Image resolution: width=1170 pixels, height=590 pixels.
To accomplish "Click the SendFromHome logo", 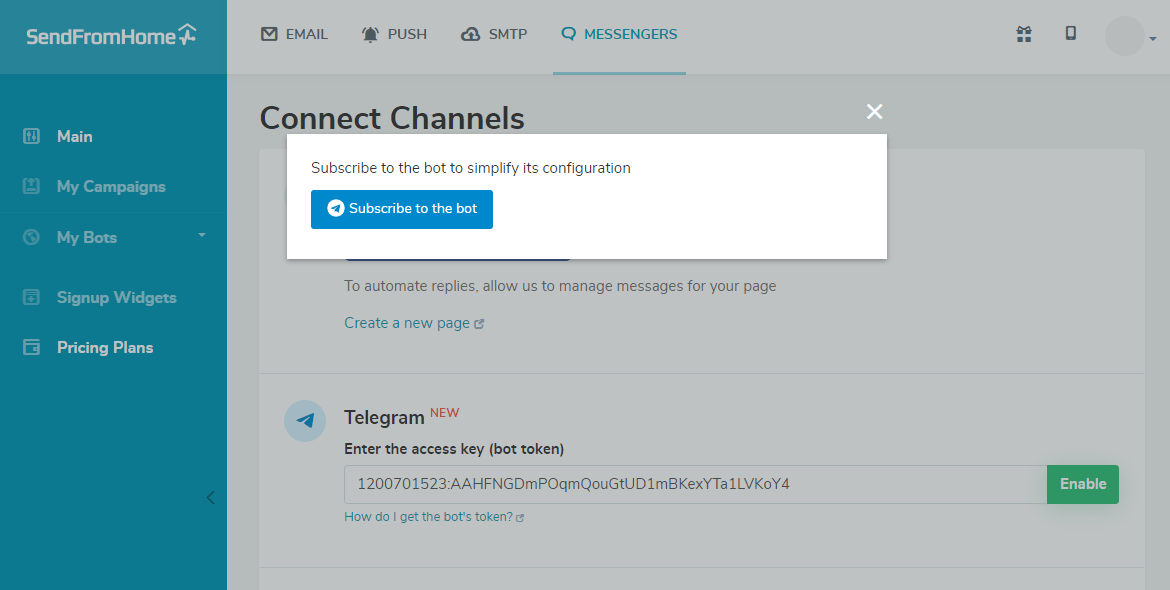I will [111, 36].
